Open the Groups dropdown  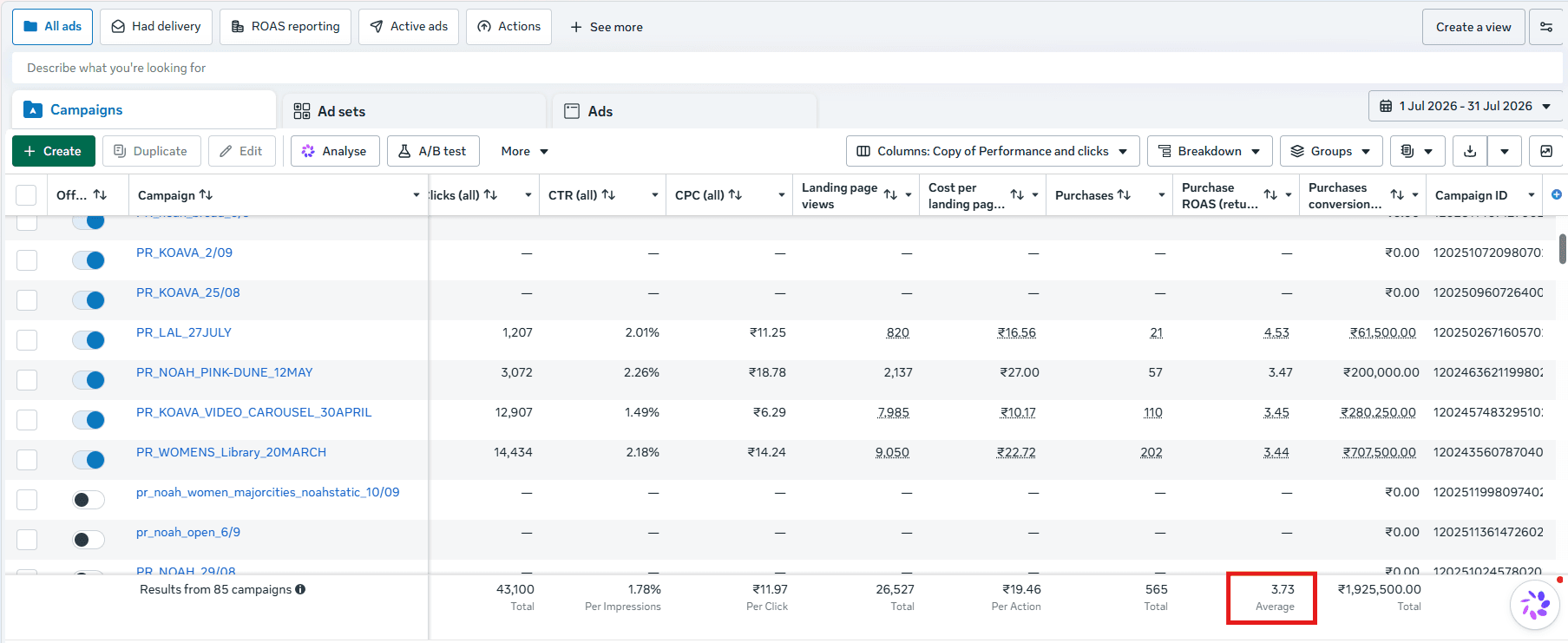[x=1331, y=151]
